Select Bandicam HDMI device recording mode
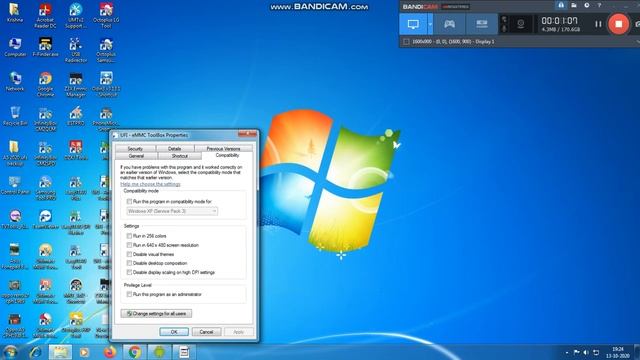640x360 pixels. [482, 24]
